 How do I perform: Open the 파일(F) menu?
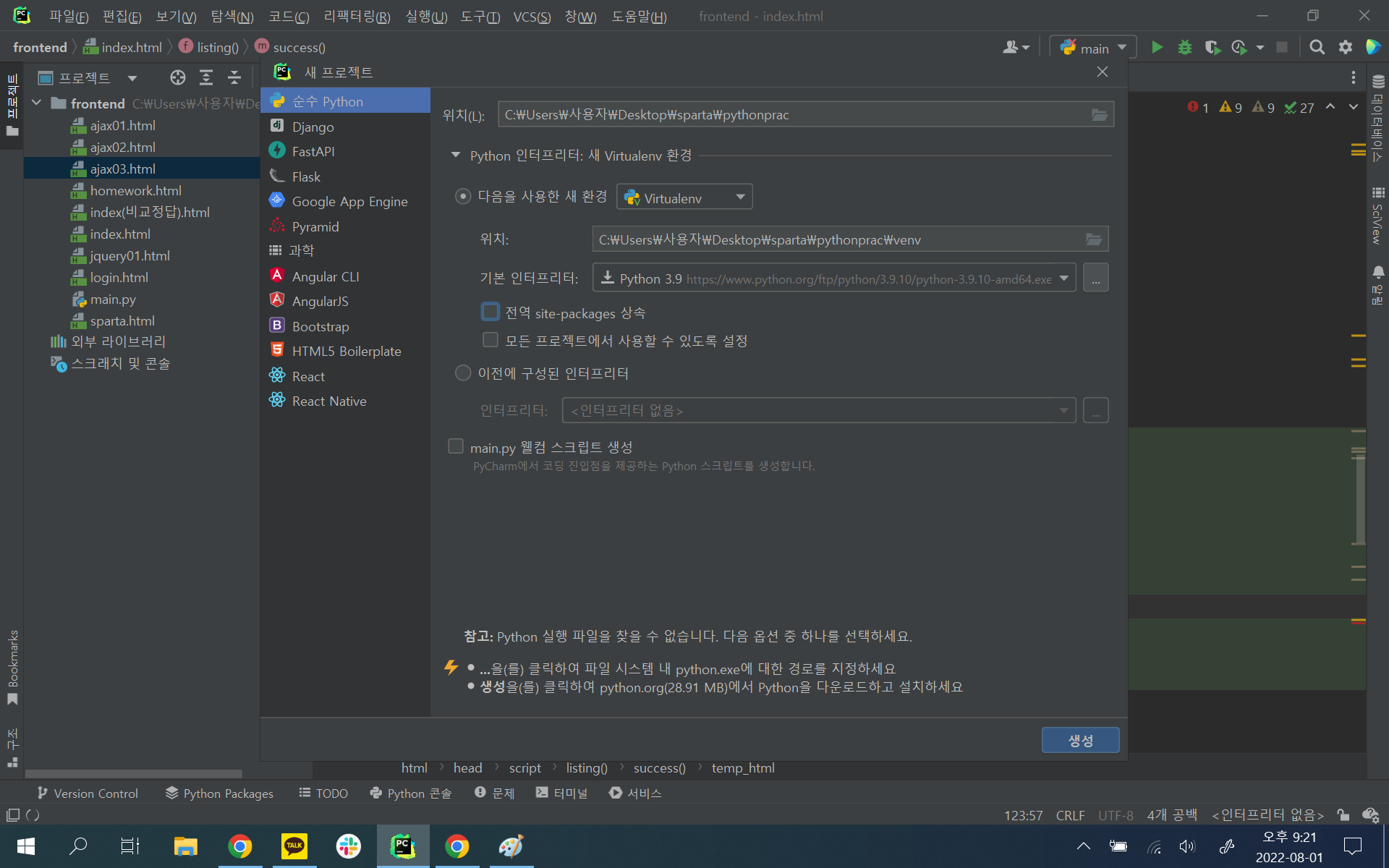point(69,16)
